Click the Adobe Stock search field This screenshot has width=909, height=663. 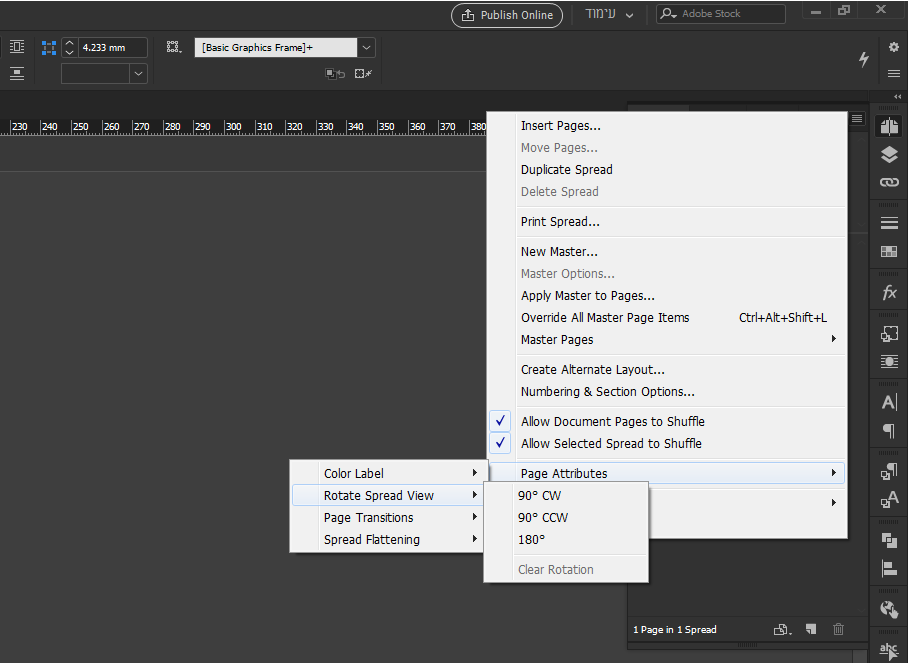click(x=721, y=14)
